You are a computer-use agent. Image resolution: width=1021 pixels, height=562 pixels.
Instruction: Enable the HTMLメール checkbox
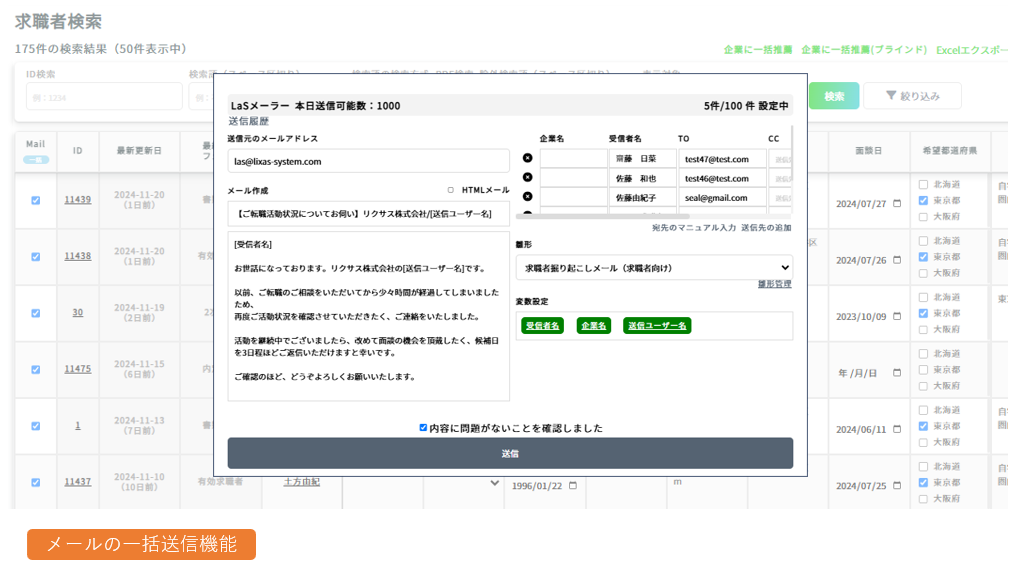tap(451, 190)
